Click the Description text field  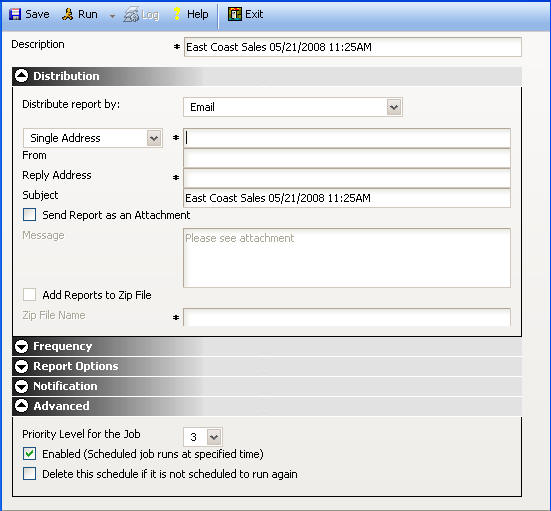352,47
